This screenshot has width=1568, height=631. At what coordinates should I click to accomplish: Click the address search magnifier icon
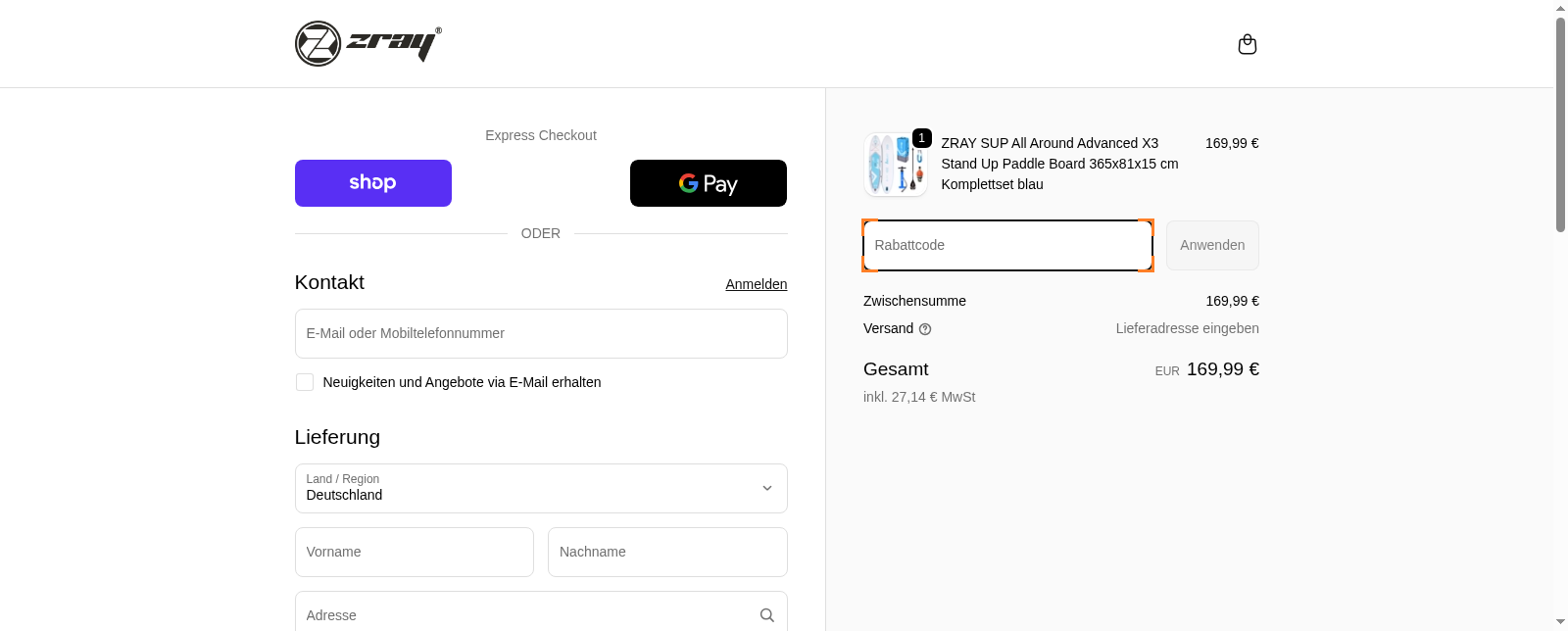click(x=766, y=615)
